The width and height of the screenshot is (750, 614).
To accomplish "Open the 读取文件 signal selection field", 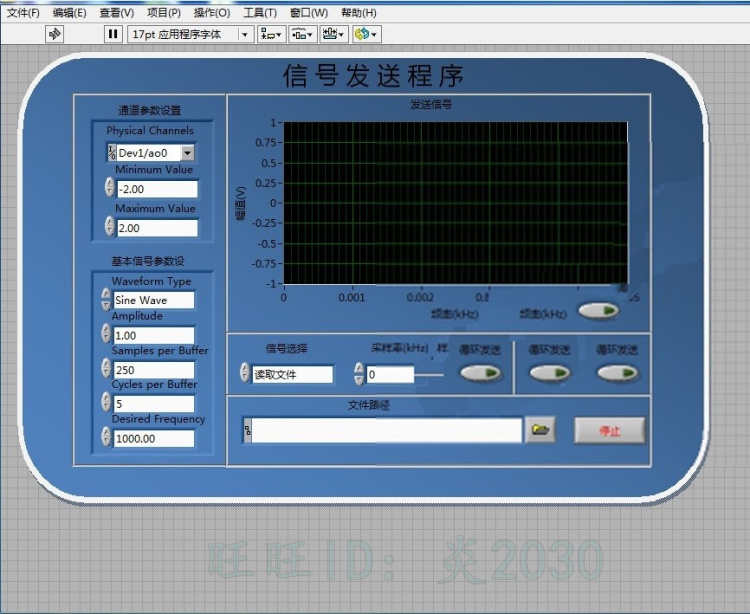I will [292, 374].
